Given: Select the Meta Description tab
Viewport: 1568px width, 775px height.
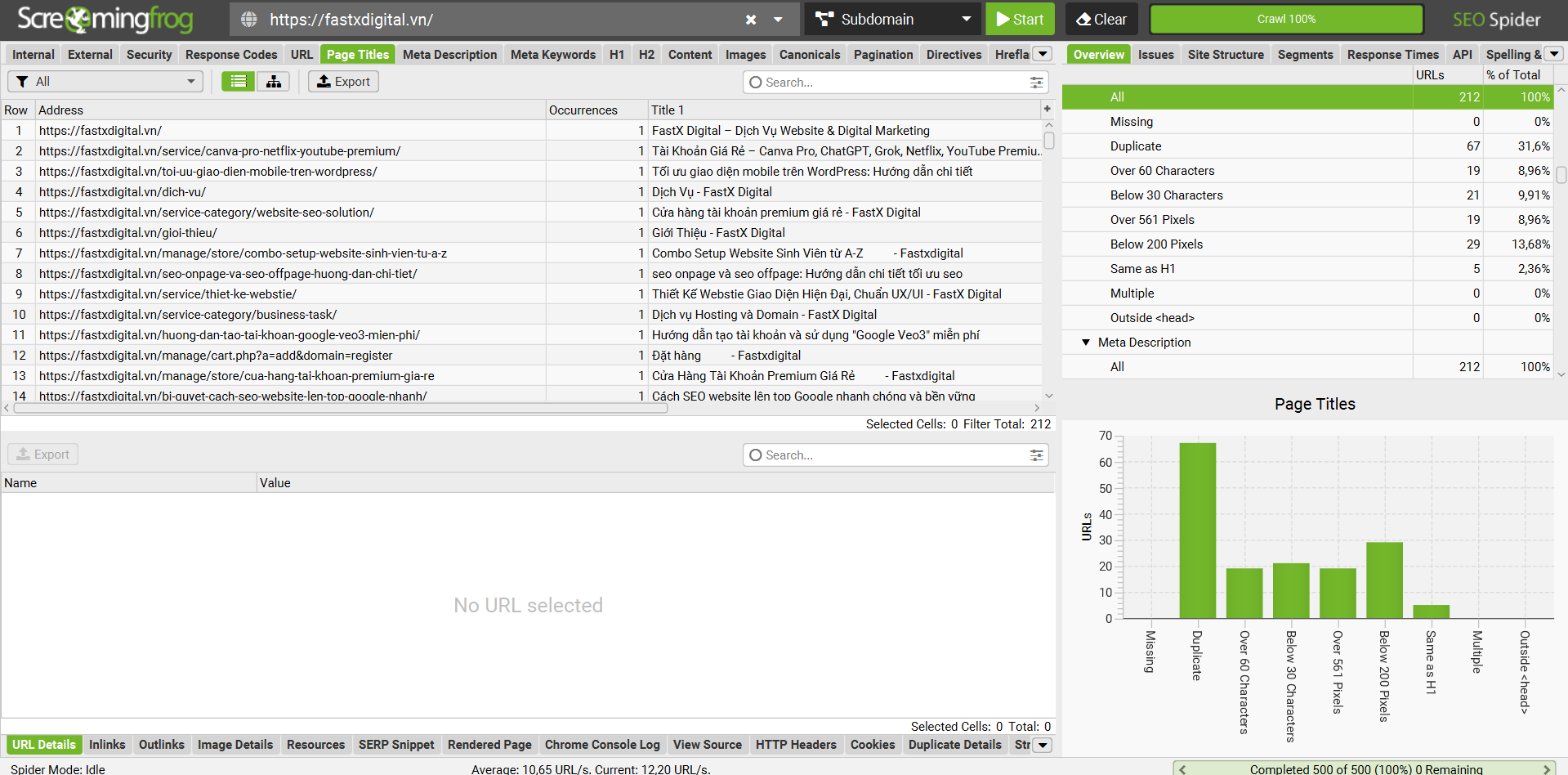Looking at the screenshot, I should [x=449, y=54].
